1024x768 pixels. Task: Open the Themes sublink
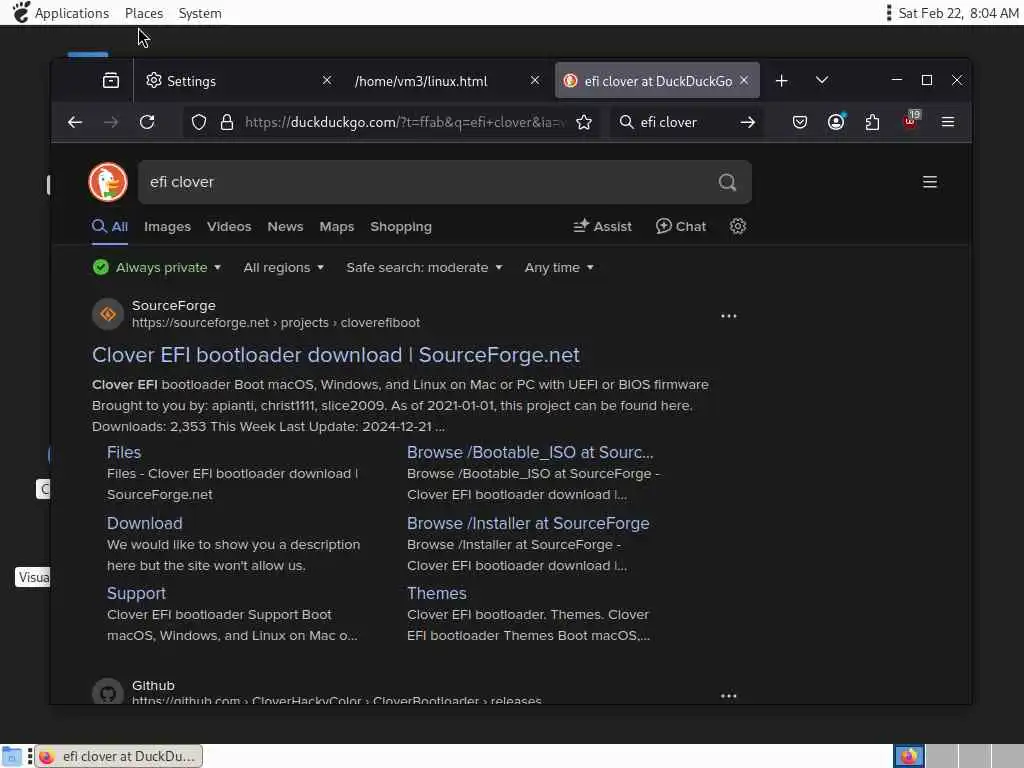click(x=437, y=593)
